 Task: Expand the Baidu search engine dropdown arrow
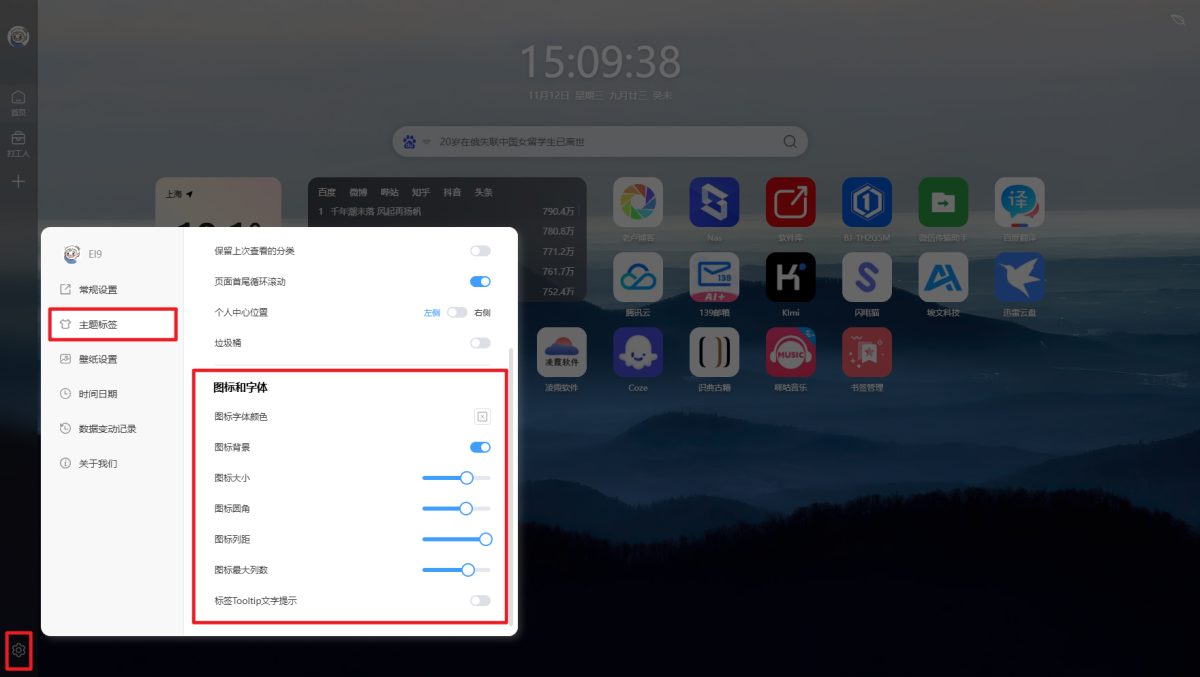pyautogui.click(x=427, y=142)
